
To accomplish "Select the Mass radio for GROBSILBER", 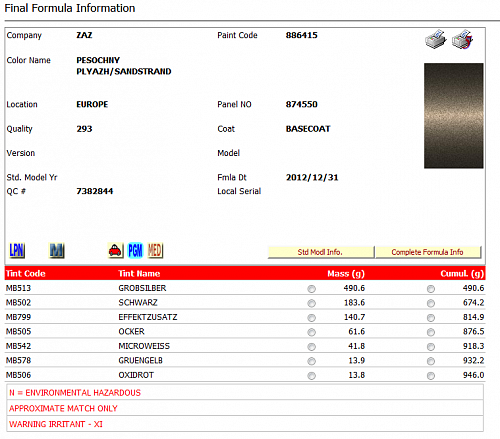I will point(312,289).
